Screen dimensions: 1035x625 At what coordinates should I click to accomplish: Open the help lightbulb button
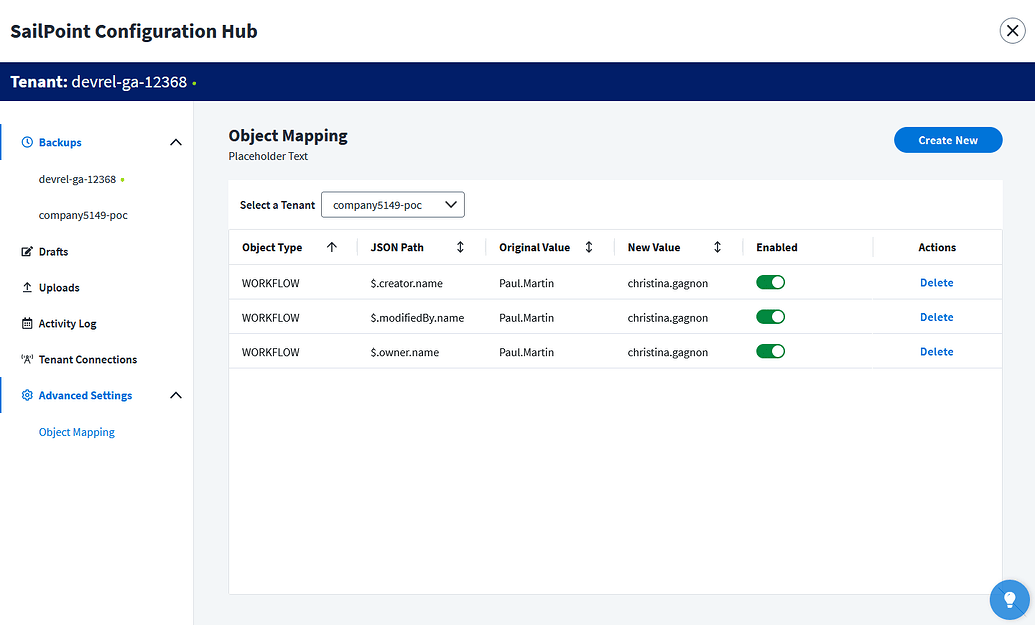pyautogui.click(x=1009, y=599)
